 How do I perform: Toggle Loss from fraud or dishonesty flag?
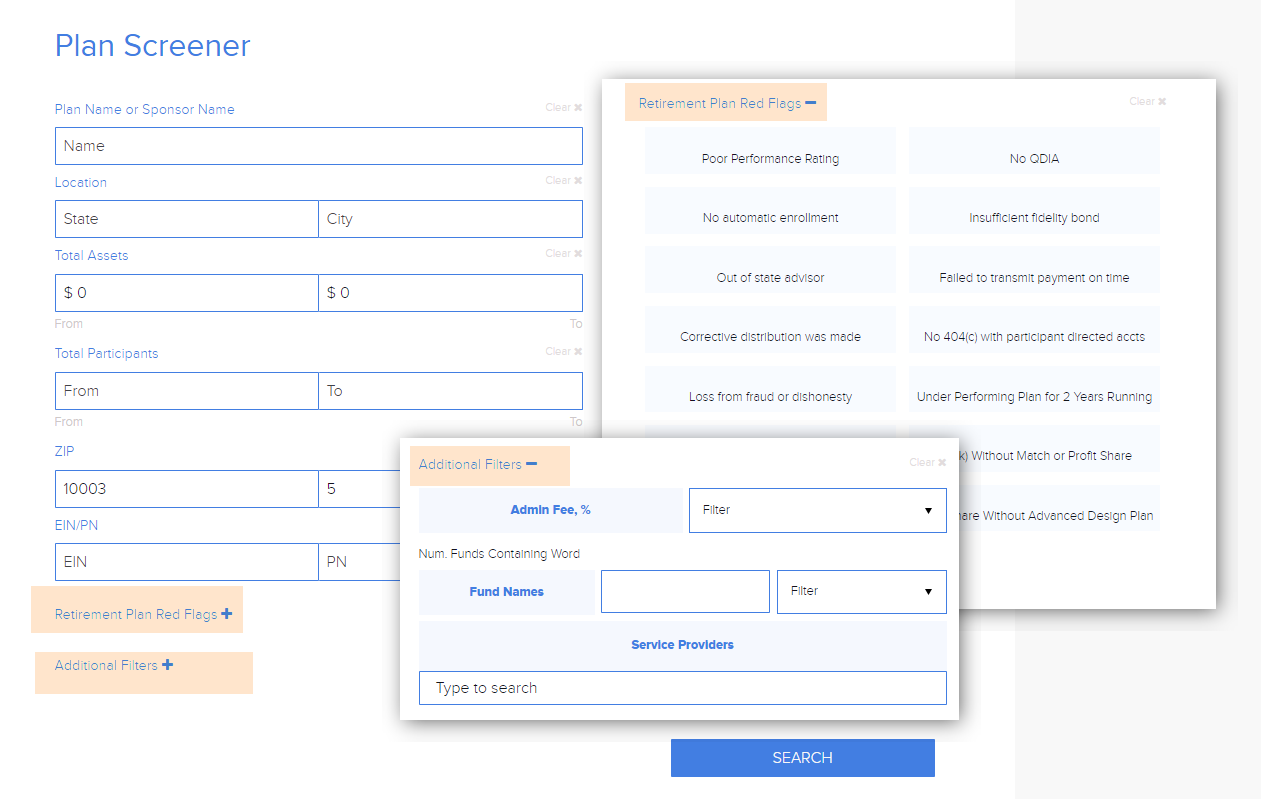[x=770, y=396]
